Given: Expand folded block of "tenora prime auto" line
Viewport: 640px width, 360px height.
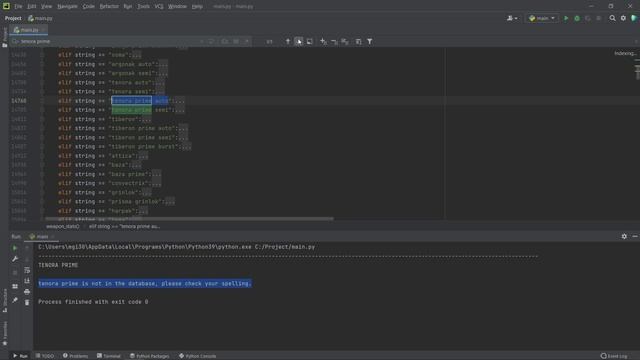Looking at the screenshot, I should pyautogui.click(x=179, y=101).
